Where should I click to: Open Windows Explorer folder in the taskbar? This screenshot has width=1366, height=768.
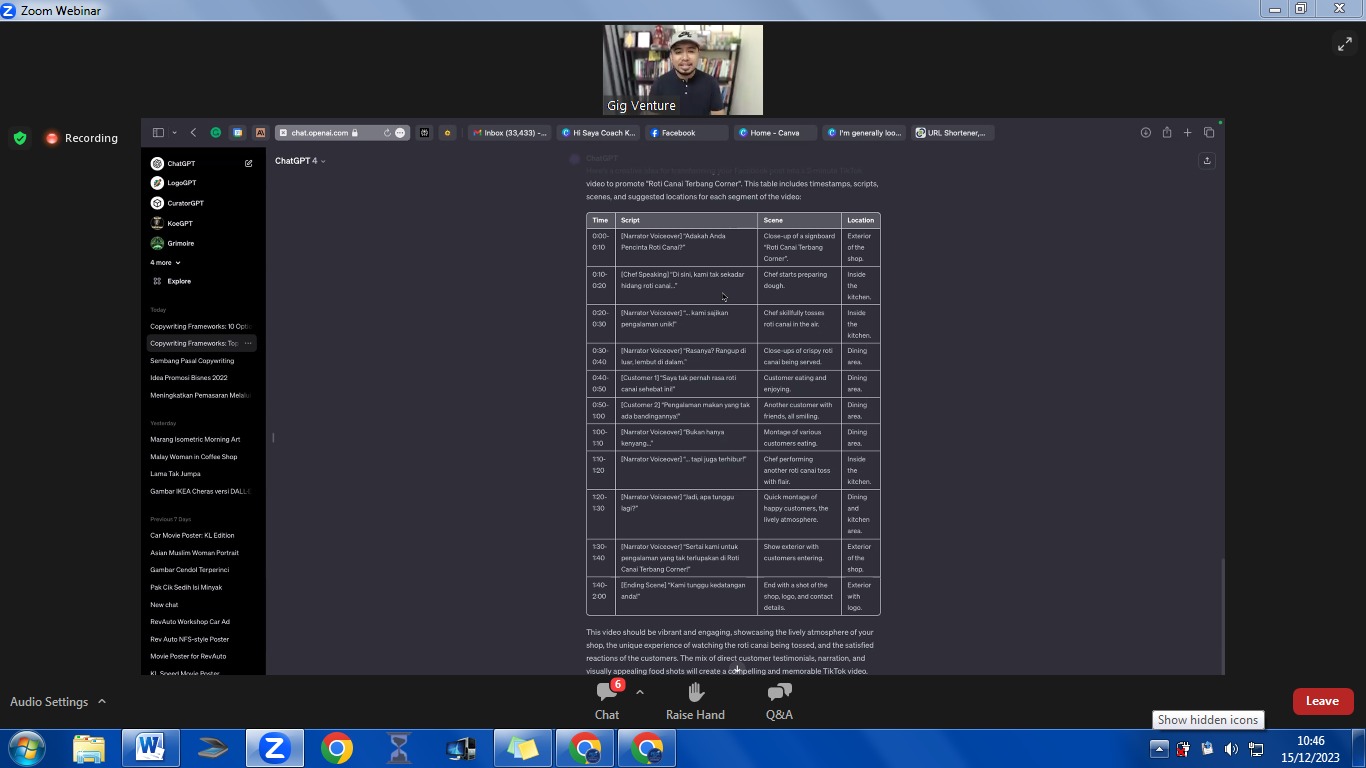[89, 748]
